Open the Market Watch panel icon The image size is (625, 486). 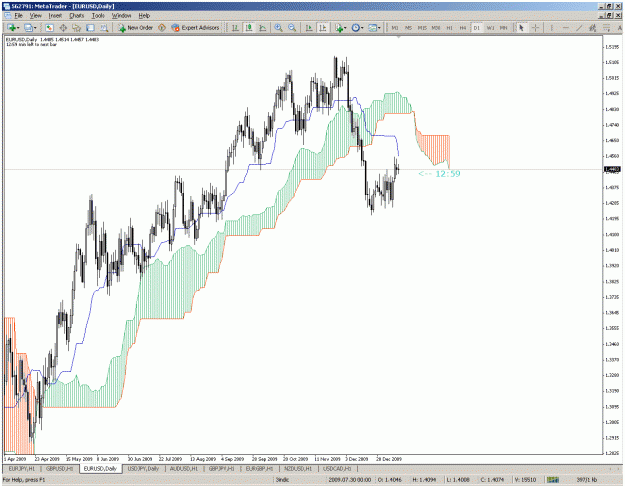49,28
